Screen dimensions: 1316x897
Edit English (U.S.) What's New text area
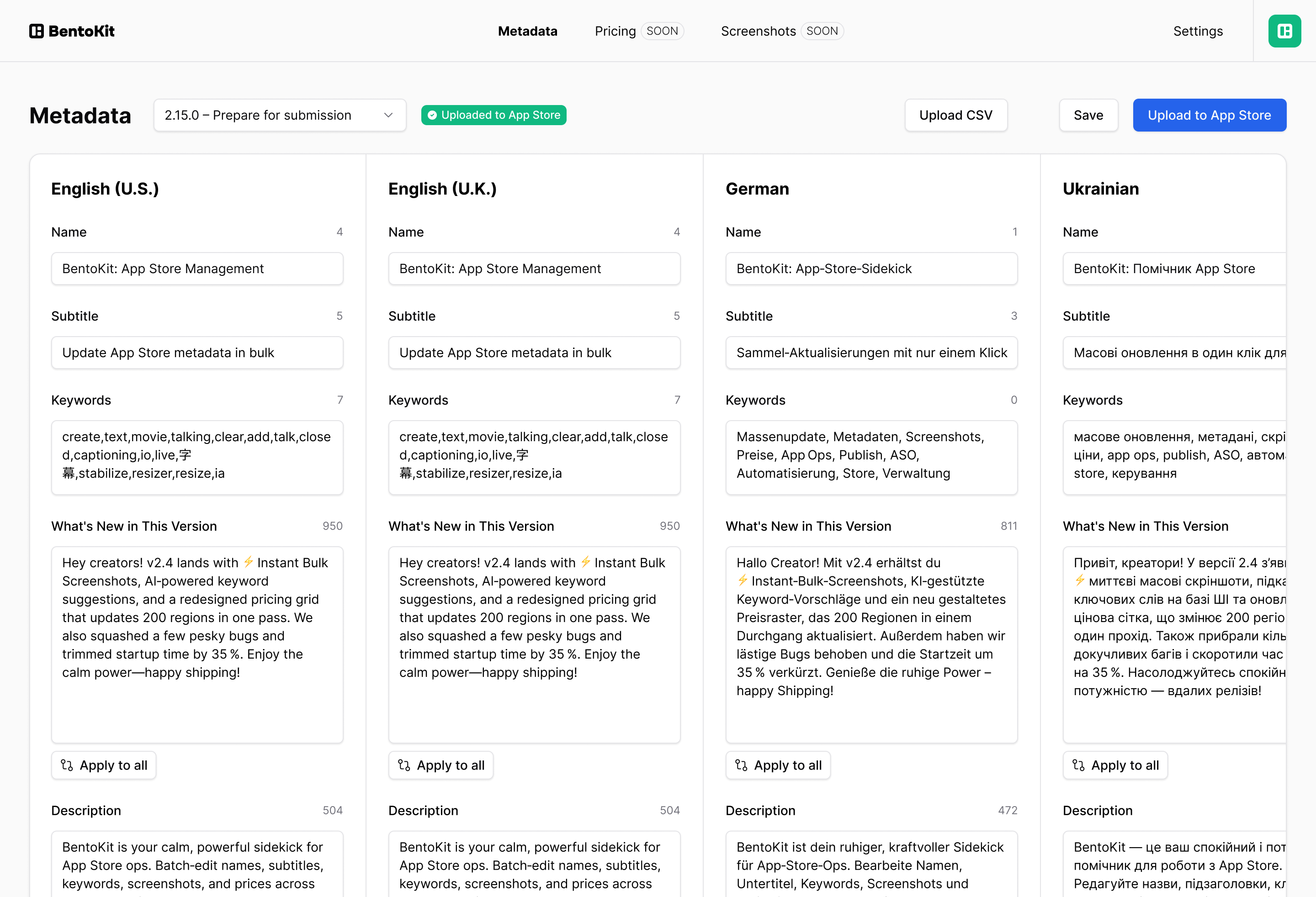(x=197, y=644)
